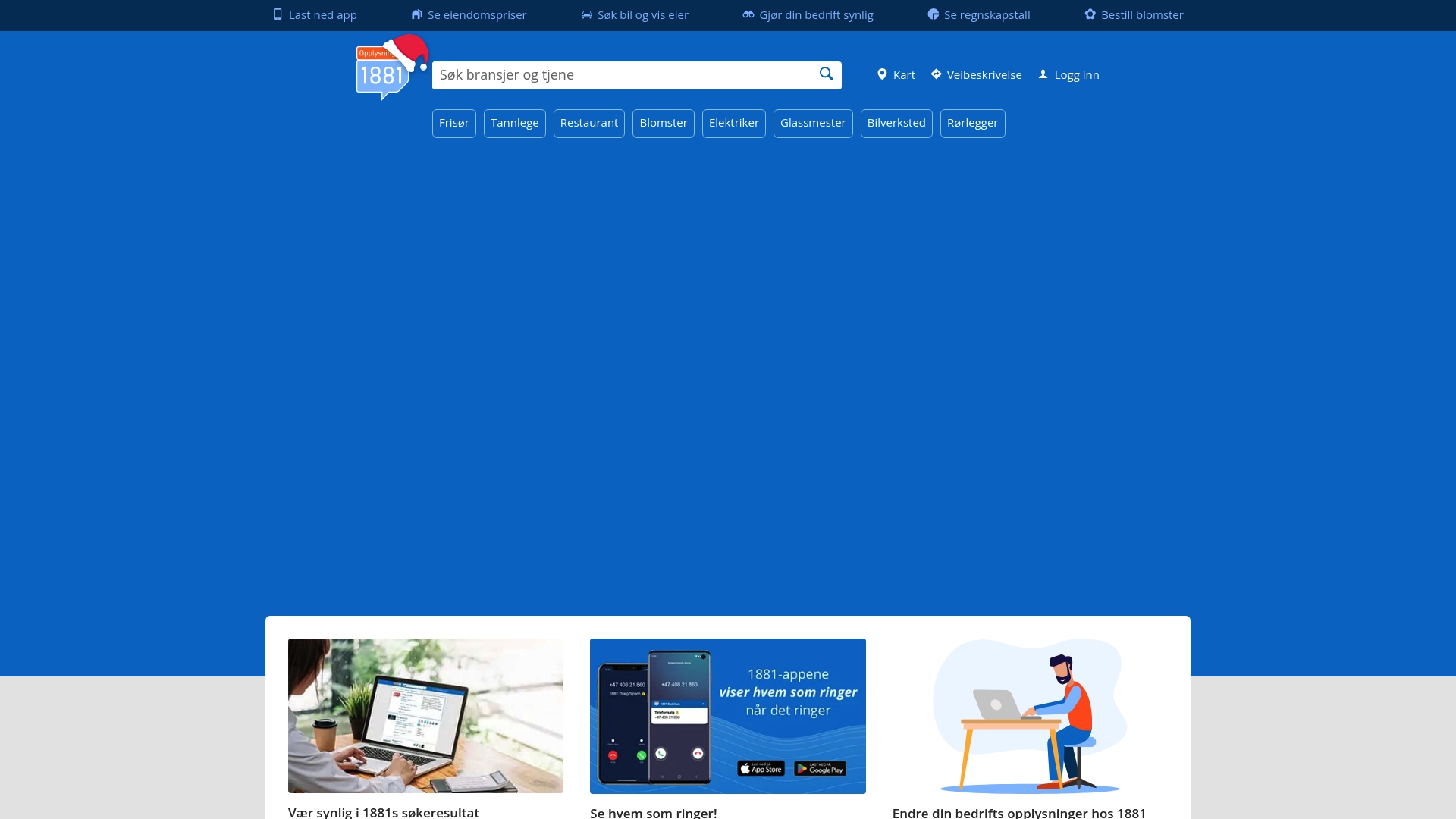
Task: Select the directions icon next to Veibeskrivelse
Action: coord(937,74)
